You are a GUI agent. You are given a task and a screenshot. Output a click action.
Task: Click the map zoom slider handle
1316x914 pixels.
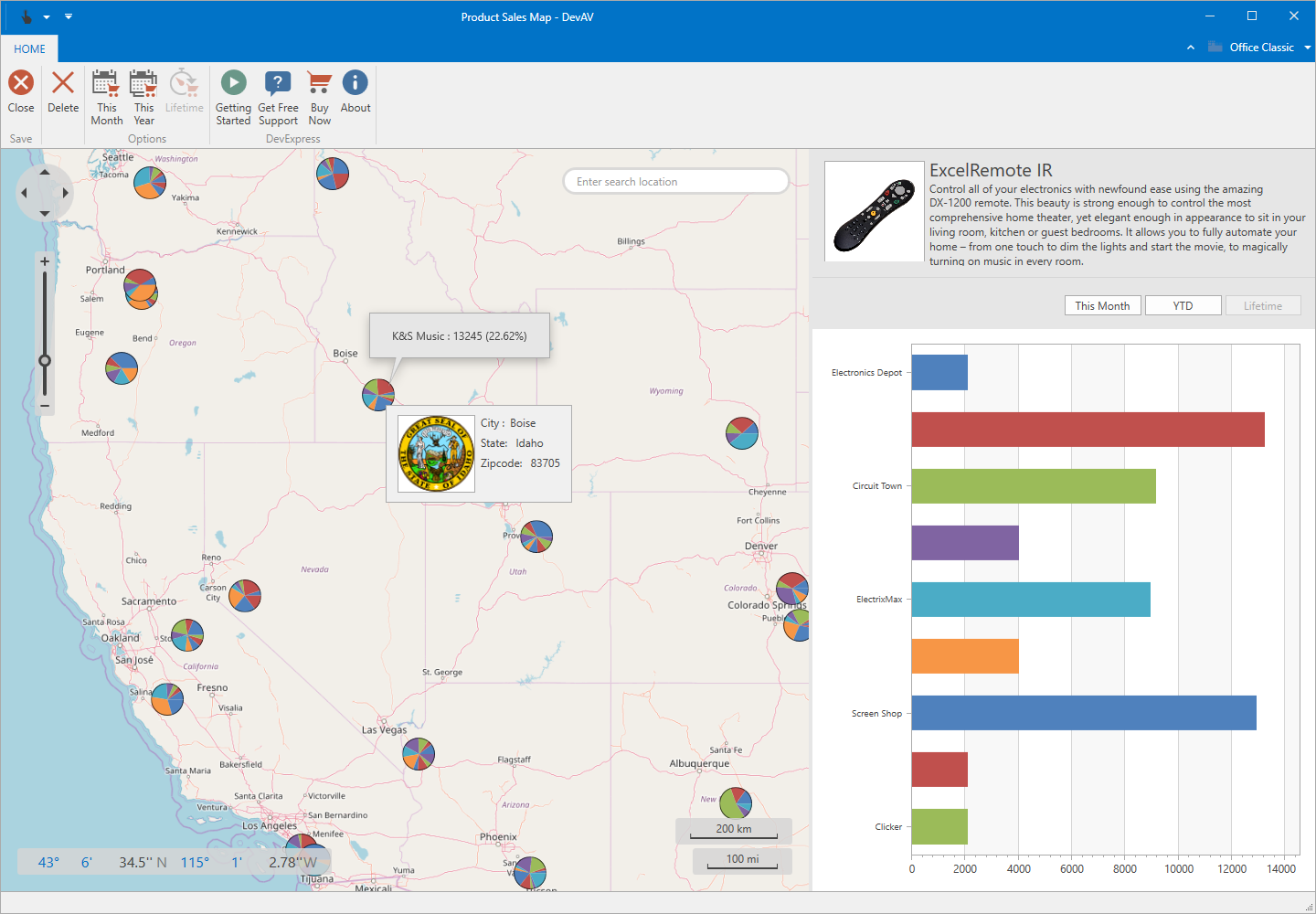[45, 360]
